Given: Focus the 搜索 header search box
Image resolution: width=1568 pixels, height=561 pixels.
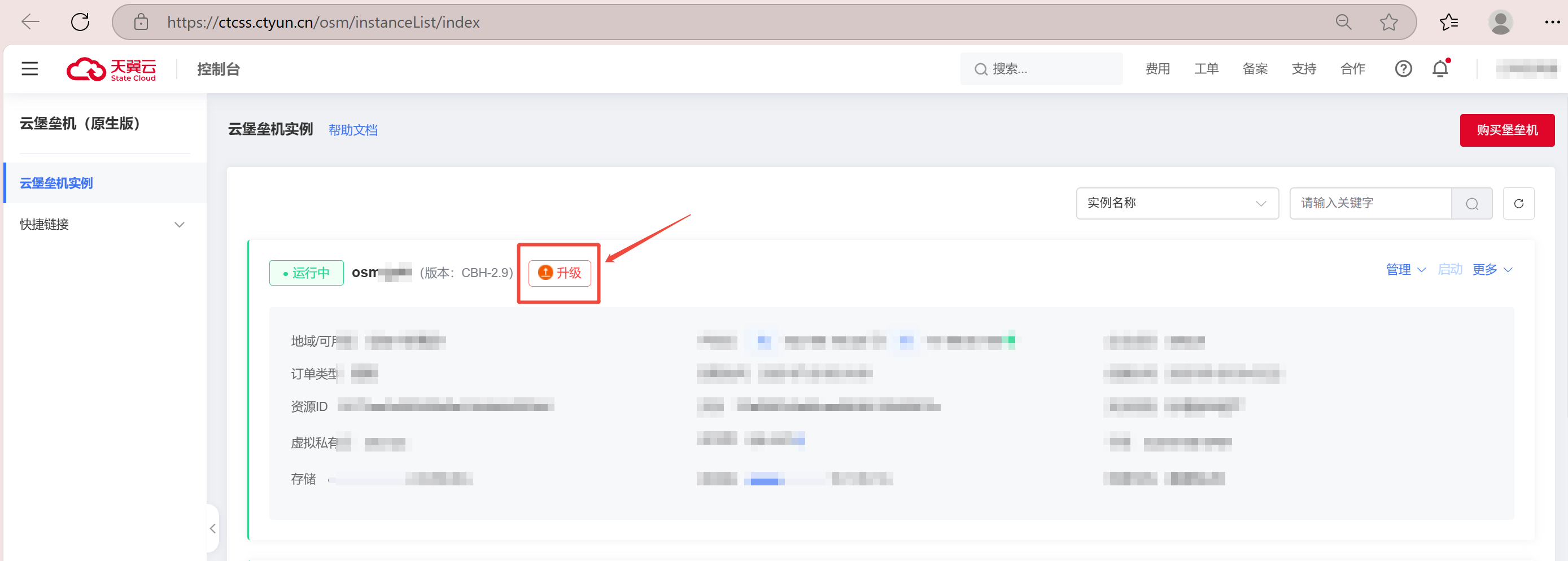Looking at the screenshot, I should (x=1042, y=69).
